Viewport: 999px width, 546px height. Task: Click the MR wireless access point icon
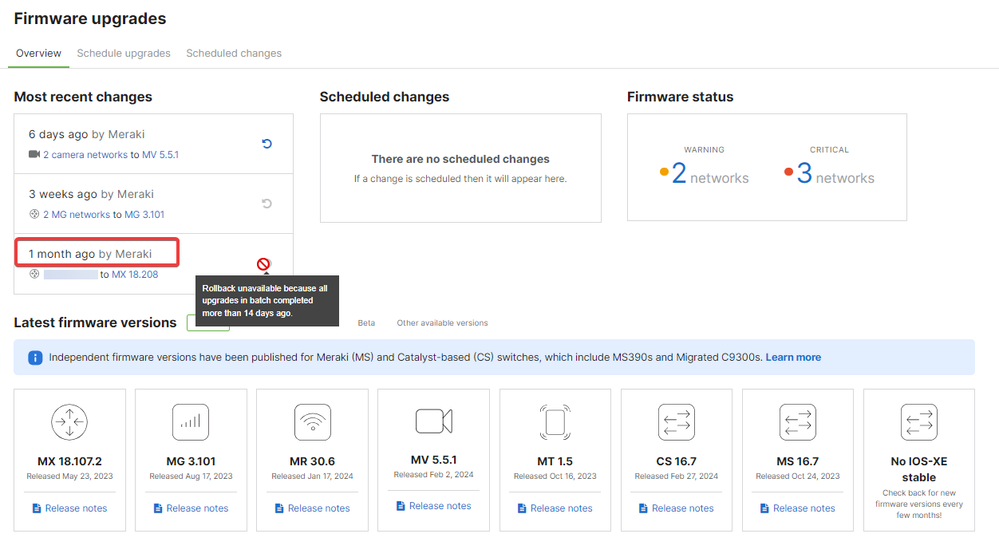[x=312, y=422]
